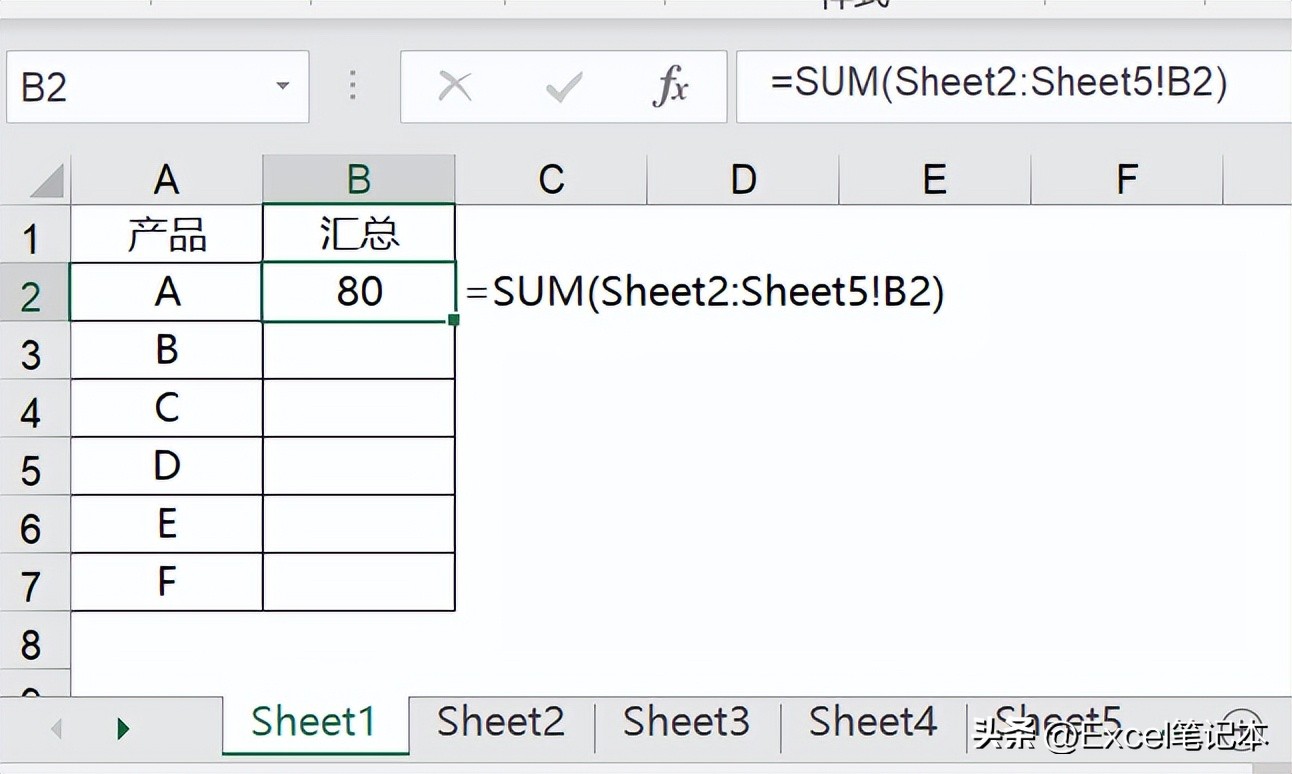1292x774 pixels.
Task: Open Insert Function fx dialog
Action: tap(670, 88)
